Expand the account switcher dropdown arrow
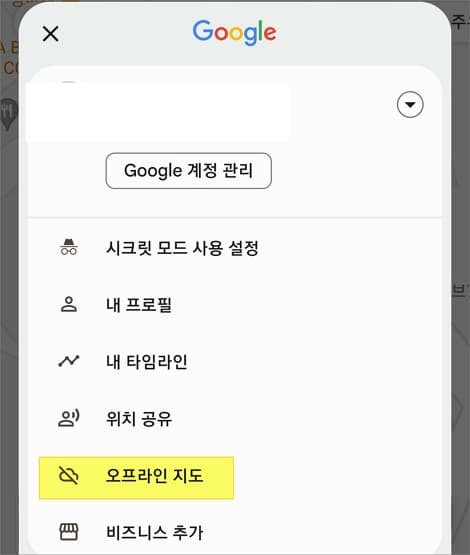Screen dimensions: 470x555 [410, 105]
